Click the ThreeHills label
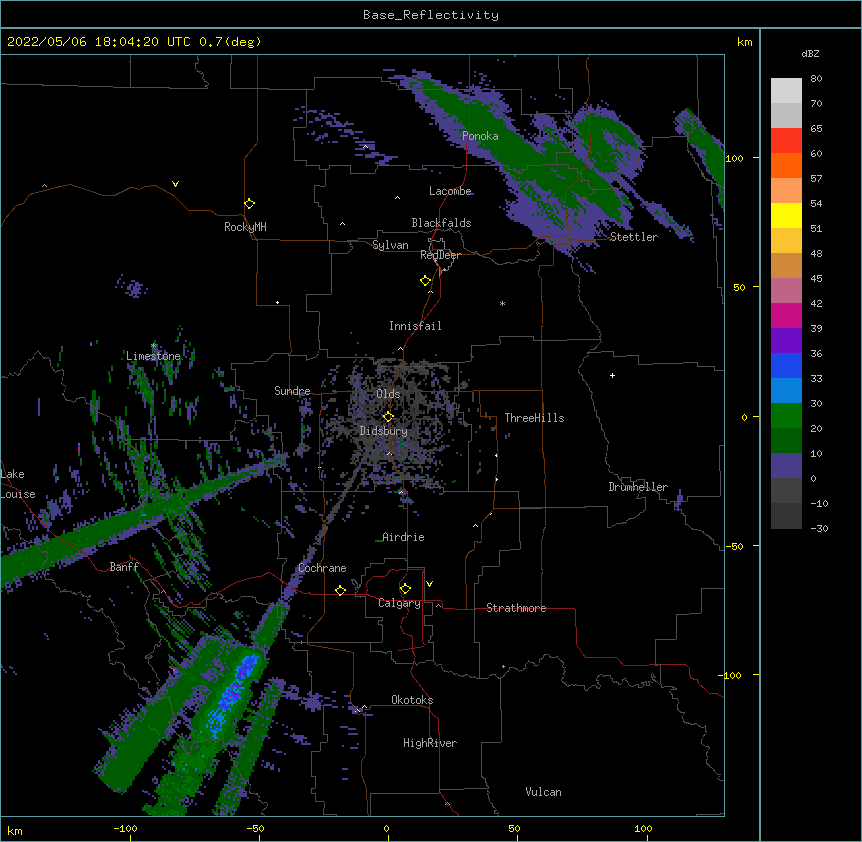Viewport: 862px width, 842px height. [x=534, y=418]
